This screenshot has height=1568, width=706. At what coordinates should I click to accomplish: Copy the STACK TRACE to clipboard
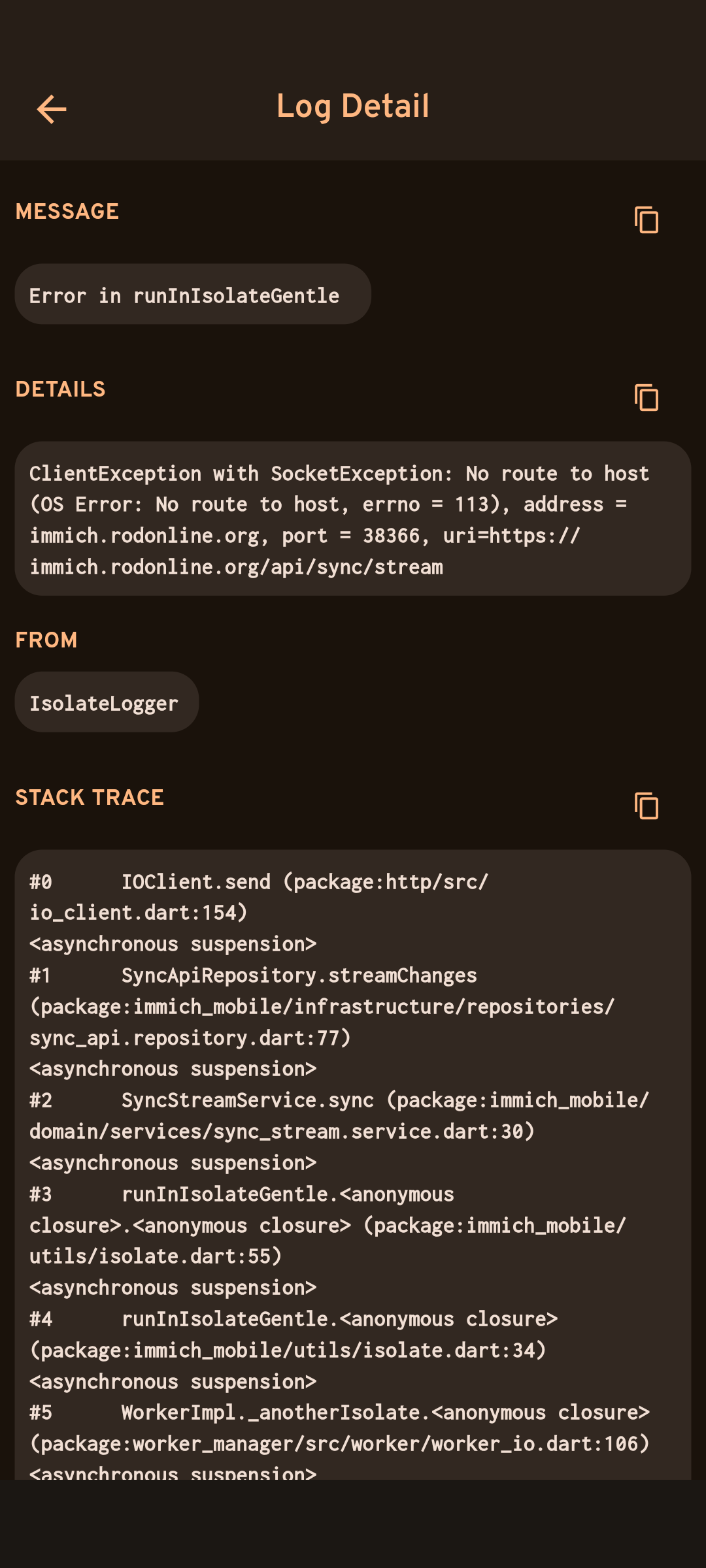646,806
